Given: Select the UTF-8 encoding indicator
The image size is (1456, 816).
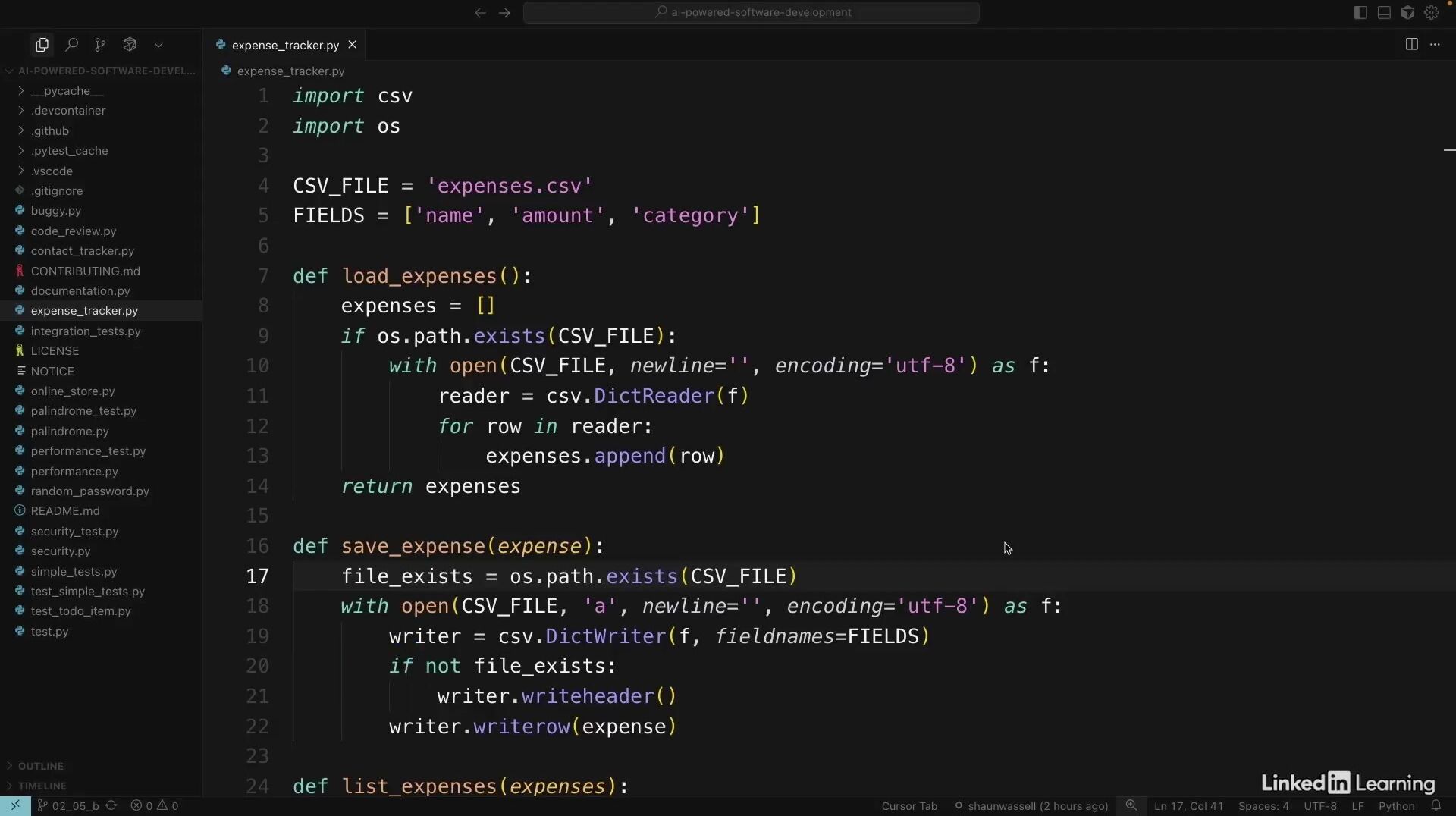Looking at the screenshot, I should pos(1320,806).
